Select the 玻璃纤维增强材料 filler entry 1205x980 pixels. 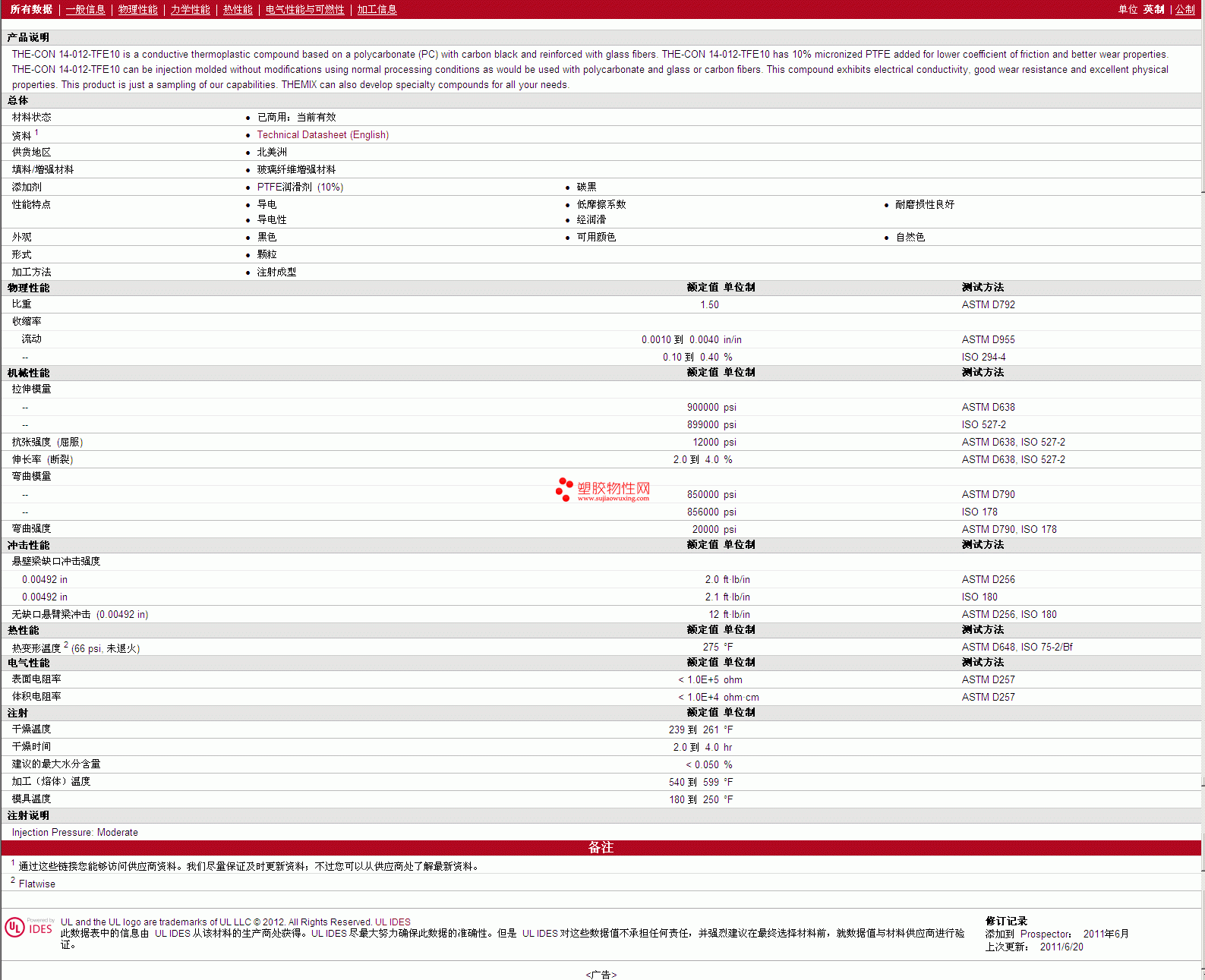(296, 169)
